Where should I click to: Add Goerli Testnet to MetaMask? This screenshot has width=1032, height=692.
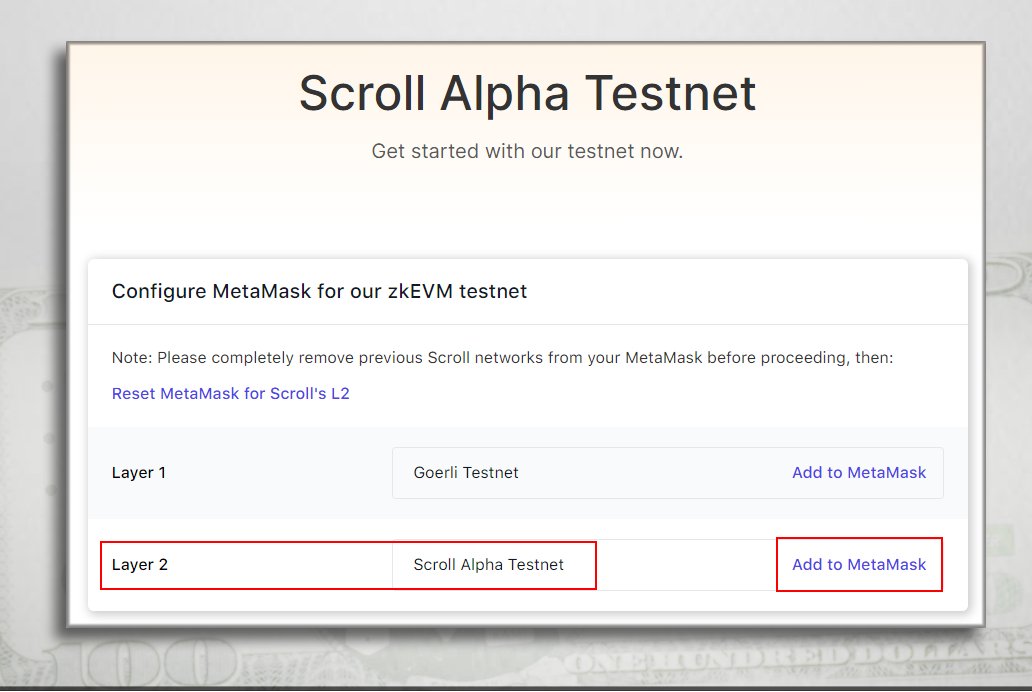[x=859, y=472]
